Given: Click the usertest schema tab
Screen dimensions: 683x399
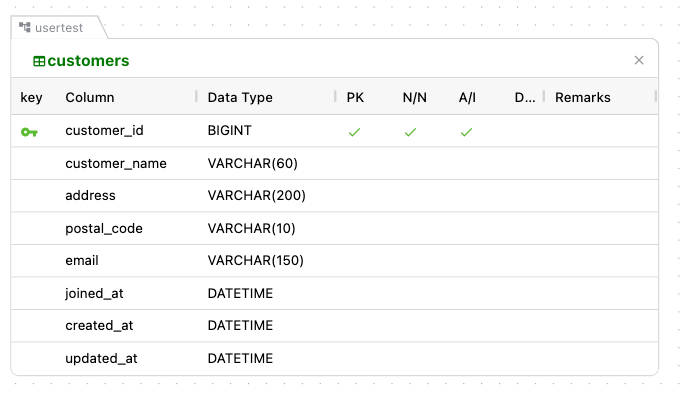Looking at the screenshot, I should coord(58,28).
